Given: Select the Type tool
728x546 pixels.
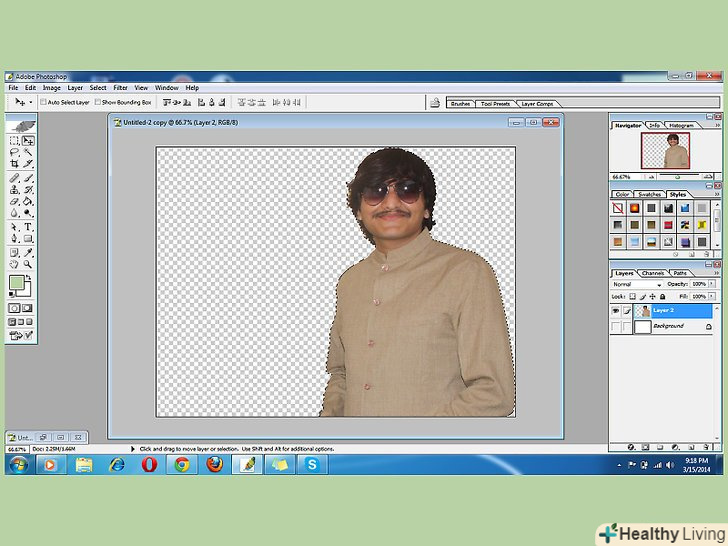Looking at the screenshot, I should coord(28,227).
